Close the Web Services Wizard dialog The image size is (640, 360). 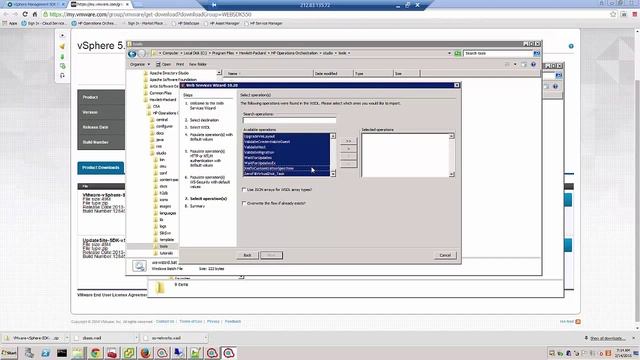(457, 85)
